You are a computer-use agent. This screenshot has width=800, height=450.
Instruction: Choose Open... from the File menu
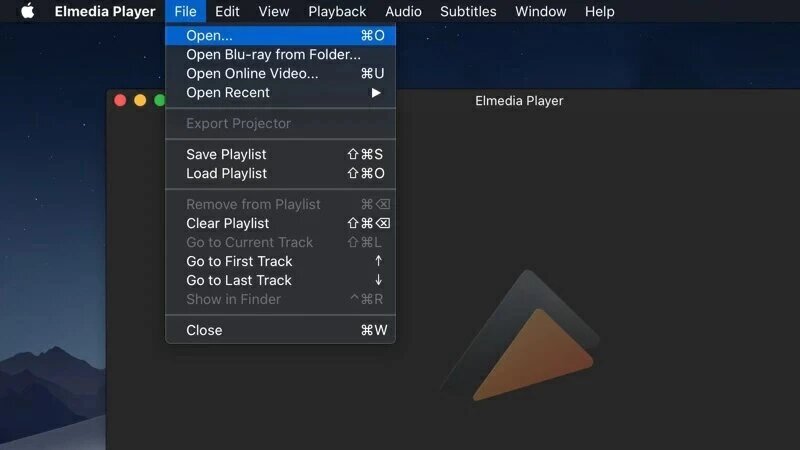pos(280,35)
